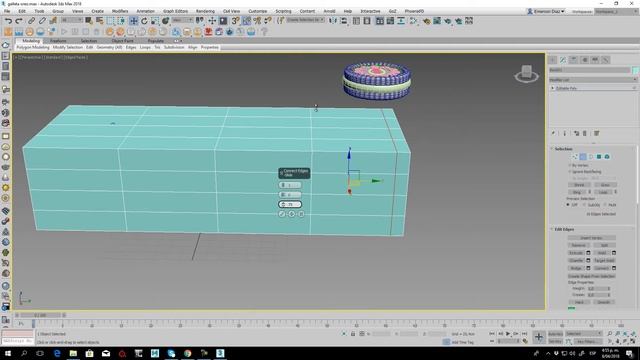The width and height of the screenshot is (640, 360).
Task: Click the timeline frame slider
Action: coord(40,315)
